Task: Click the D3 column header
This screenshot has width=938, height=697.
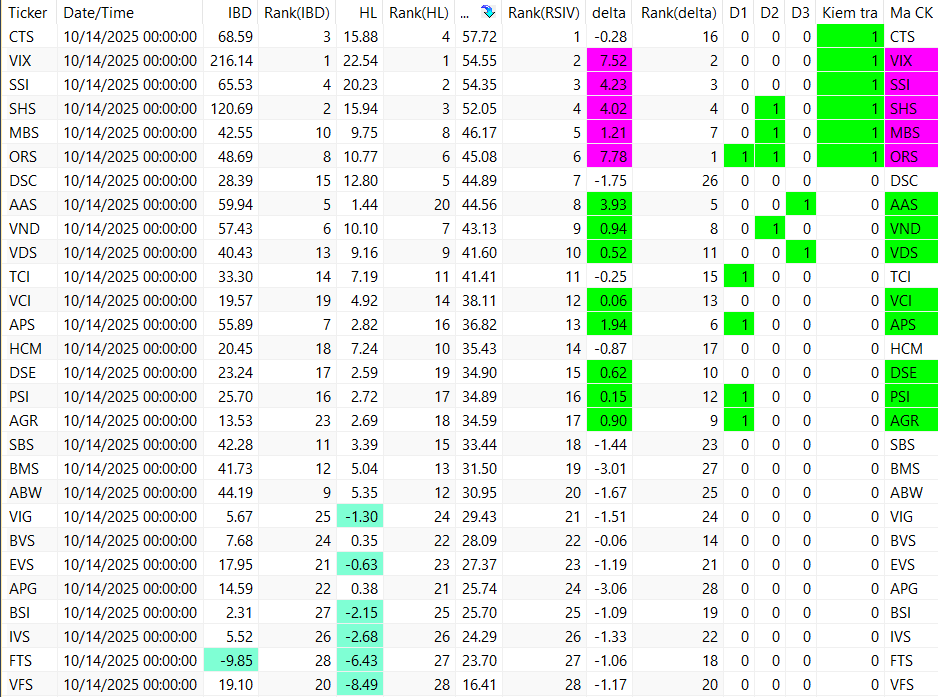Action: (x=800, y=13)
